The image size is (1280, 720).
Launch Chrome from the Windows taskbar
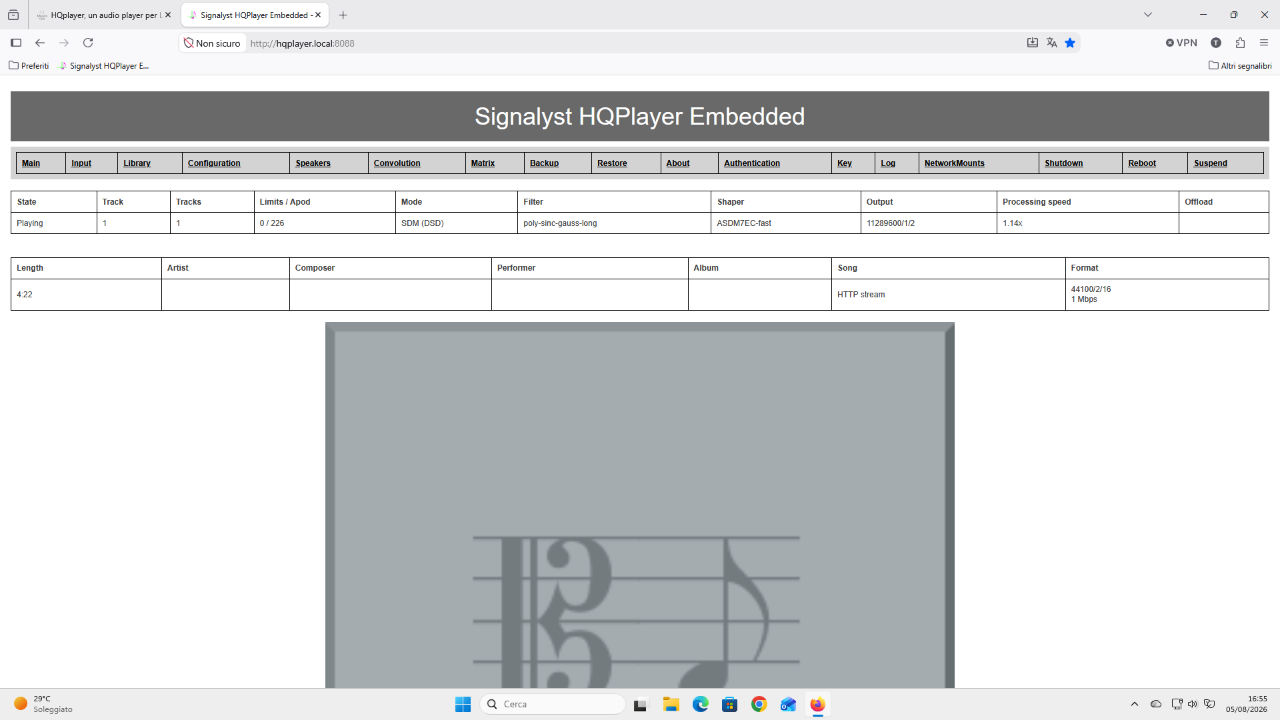[x=759, y=704]
